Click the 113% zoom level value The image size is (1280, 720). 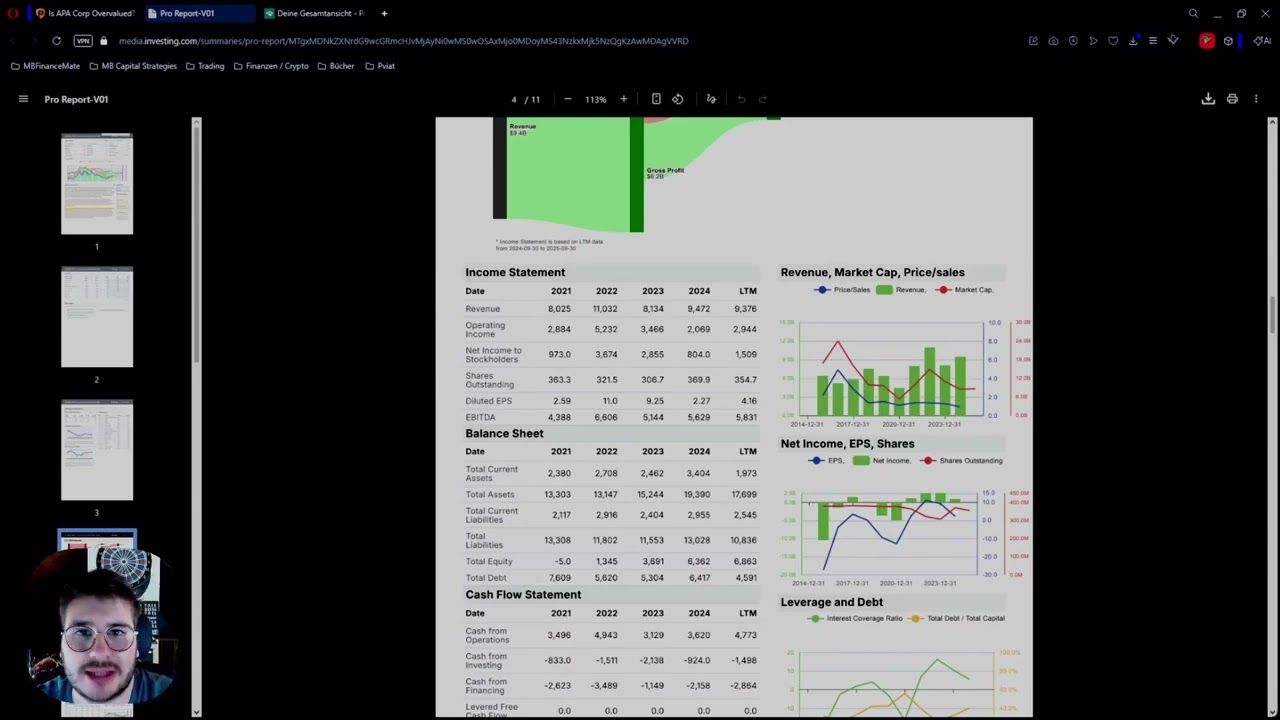click(x=596, y=99)
